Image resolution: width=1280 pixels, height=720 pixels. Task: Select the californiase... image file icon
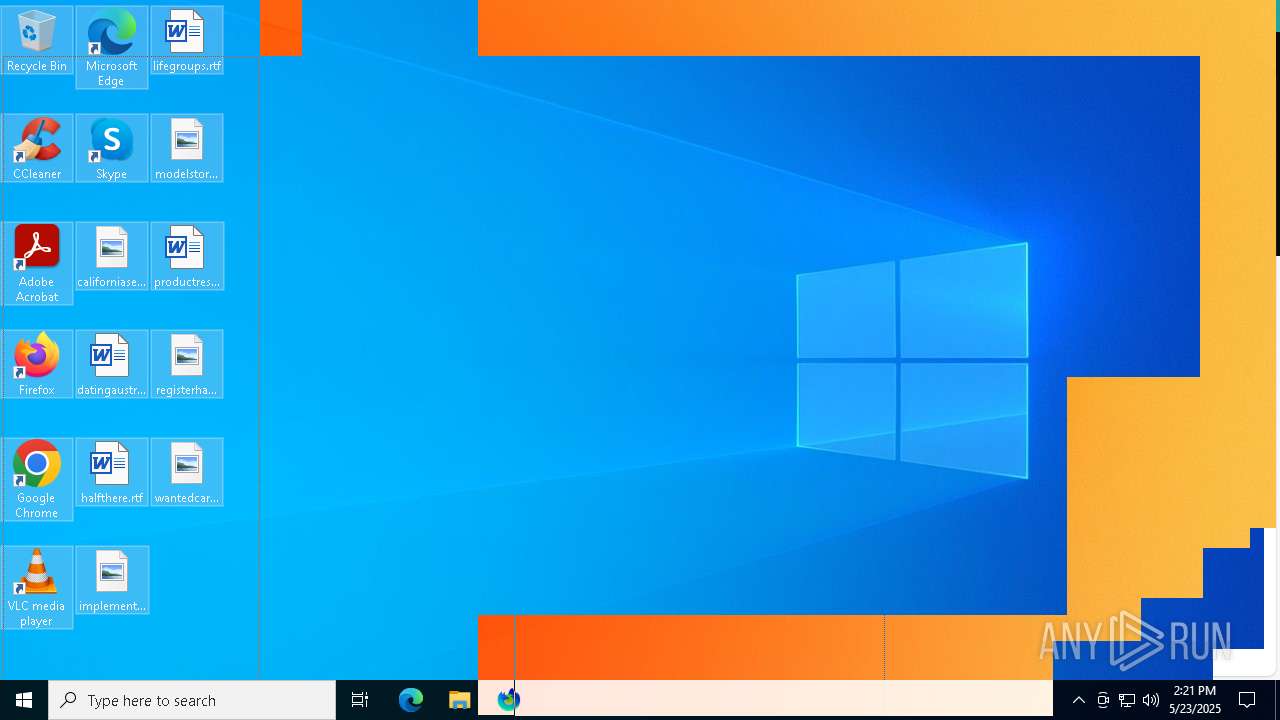(111, 256)
